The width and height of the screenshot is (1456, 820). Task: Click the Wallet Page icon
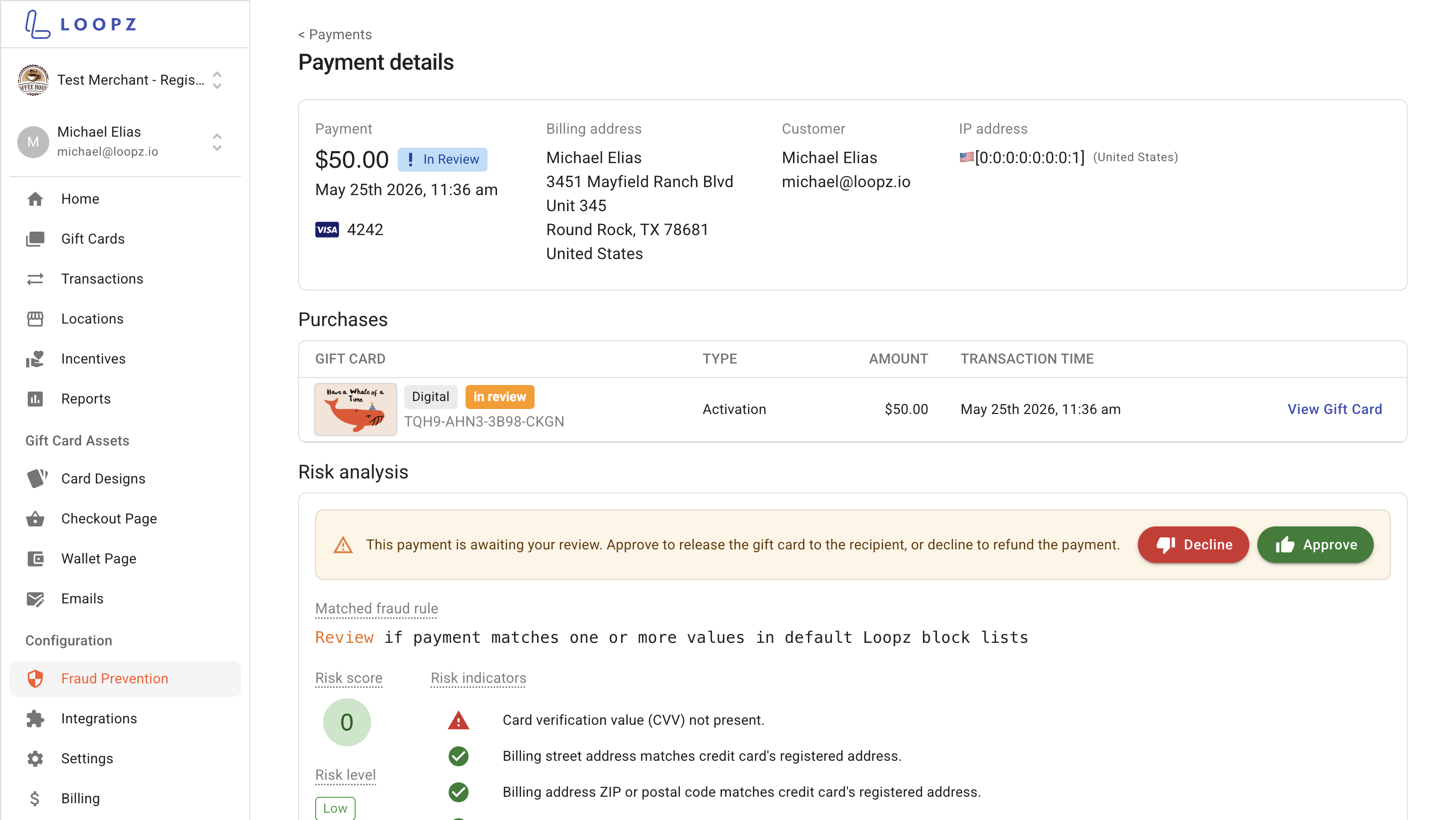click(35, 559)
